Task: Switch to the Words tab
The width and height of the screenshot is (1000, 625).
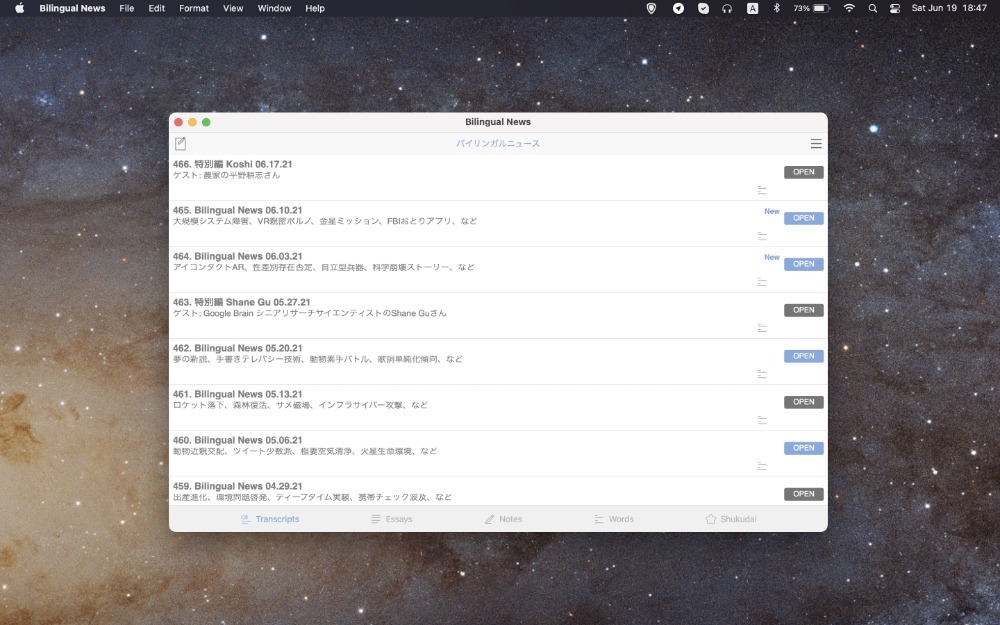Action: tap(614, 519)
